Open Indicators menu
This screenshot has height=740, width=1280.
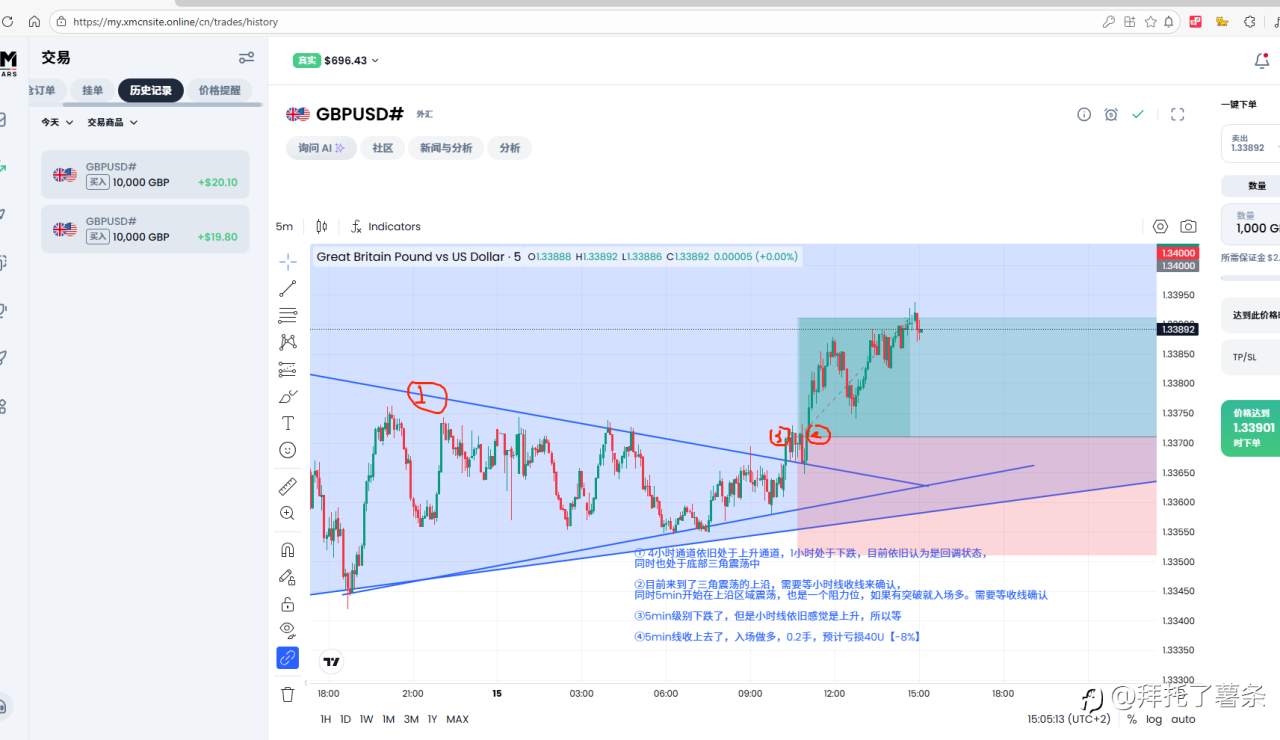pyautogui.click(x=386, y=226)
